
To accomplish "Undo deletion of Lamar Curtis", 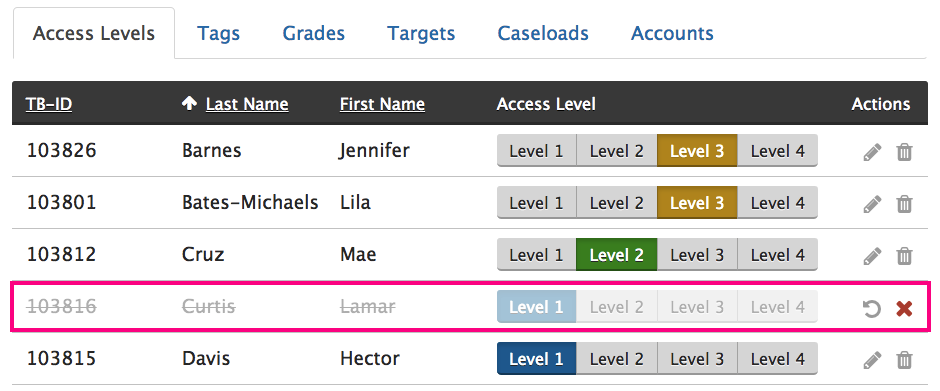I will click(872, 308).
